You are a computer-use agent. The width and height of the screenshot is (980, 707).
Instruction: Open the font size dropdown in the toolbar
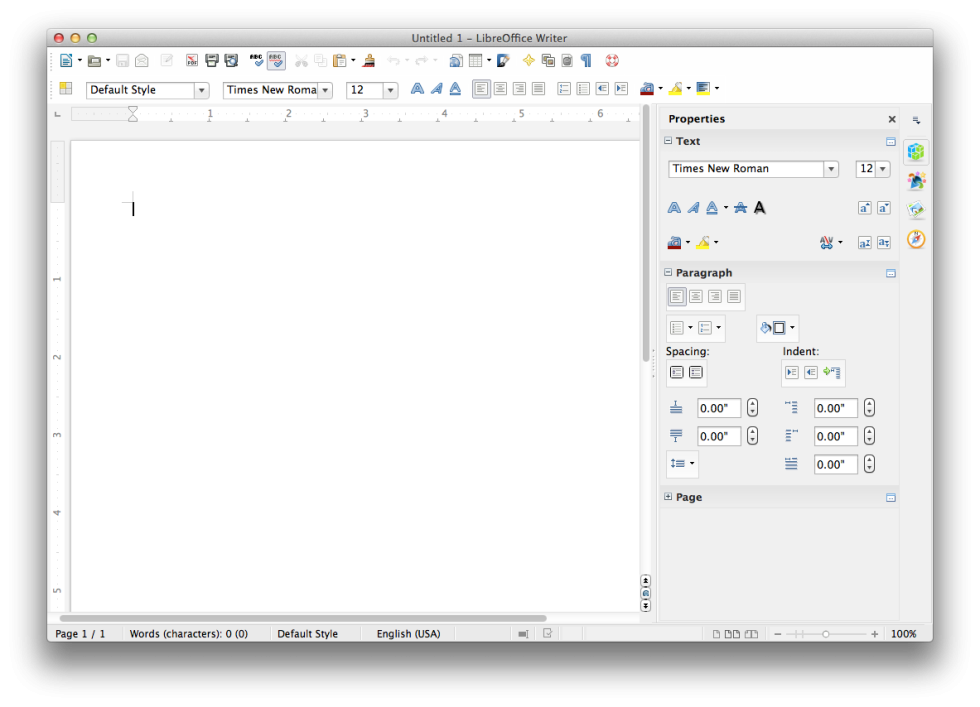pyautogui.click(x=390, y=89)
